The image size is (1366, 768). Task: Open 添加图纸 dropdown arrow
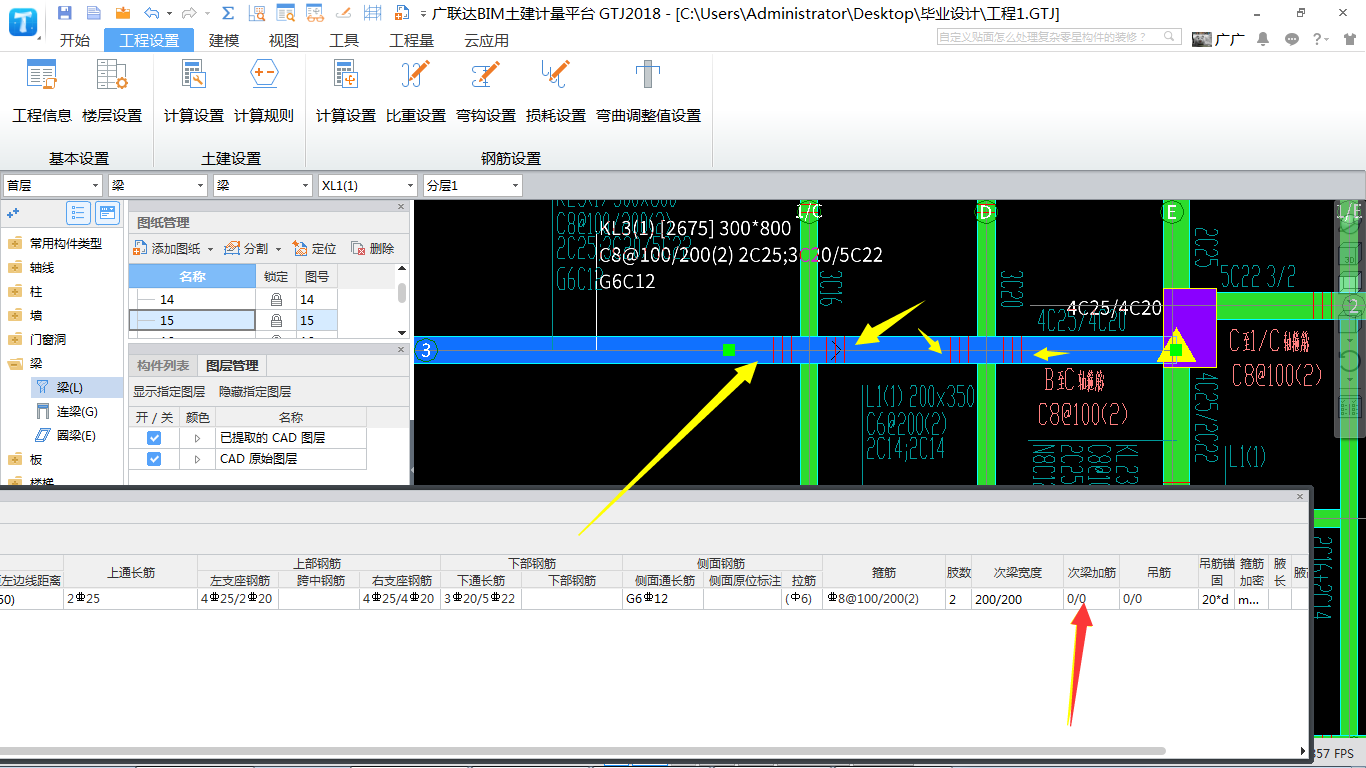(210, 249)
